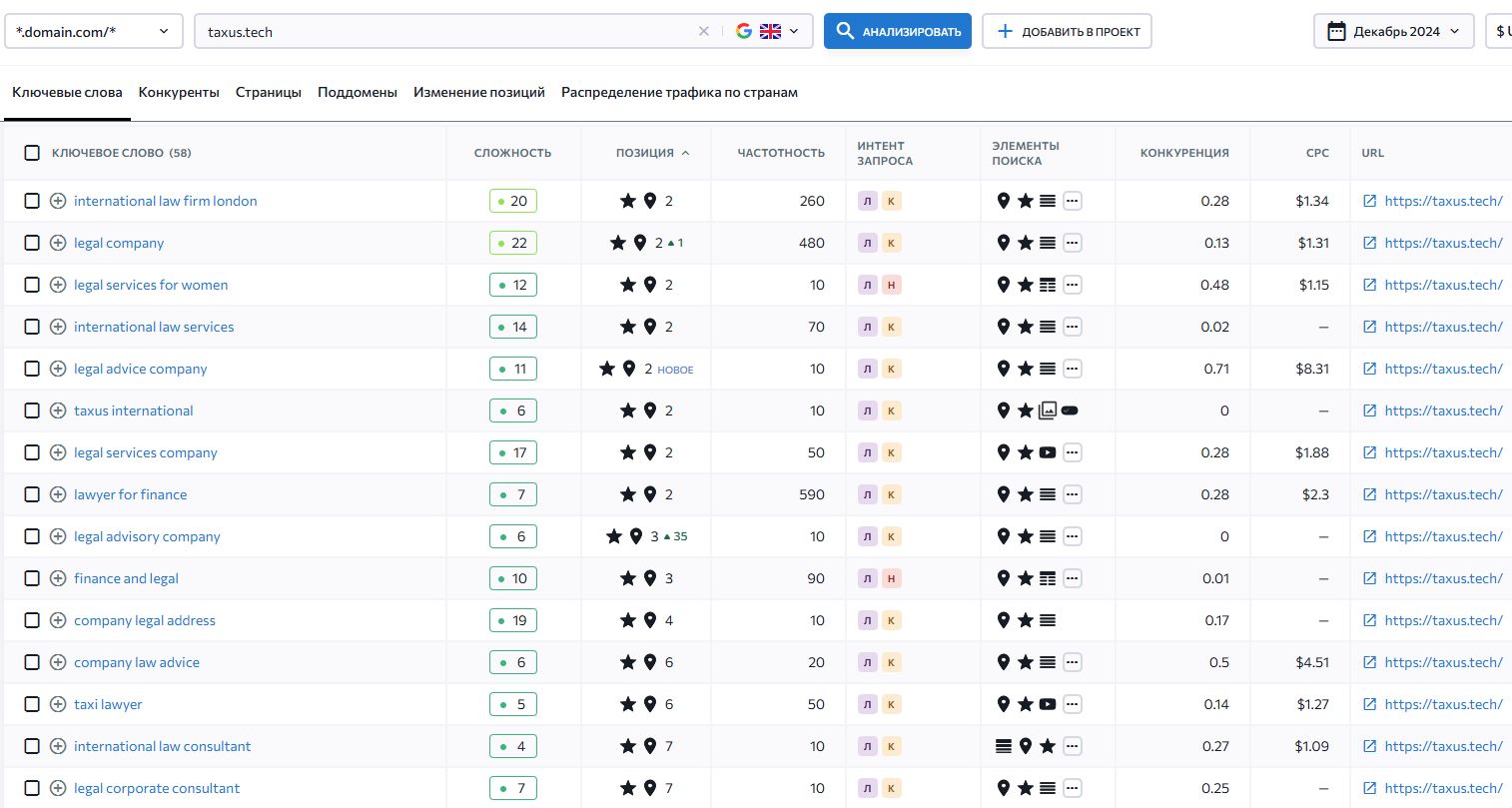
Task: Sort by Частотность column header
Action: [x=781, y=153]
